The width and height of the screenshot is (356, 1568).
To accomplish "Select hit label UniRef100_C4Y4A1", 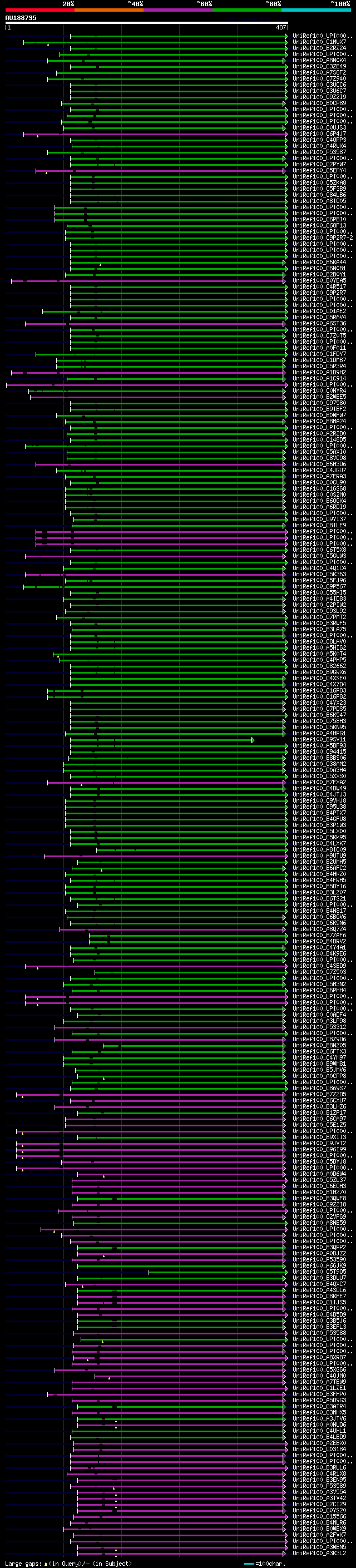I will click(x=319, y=947).
